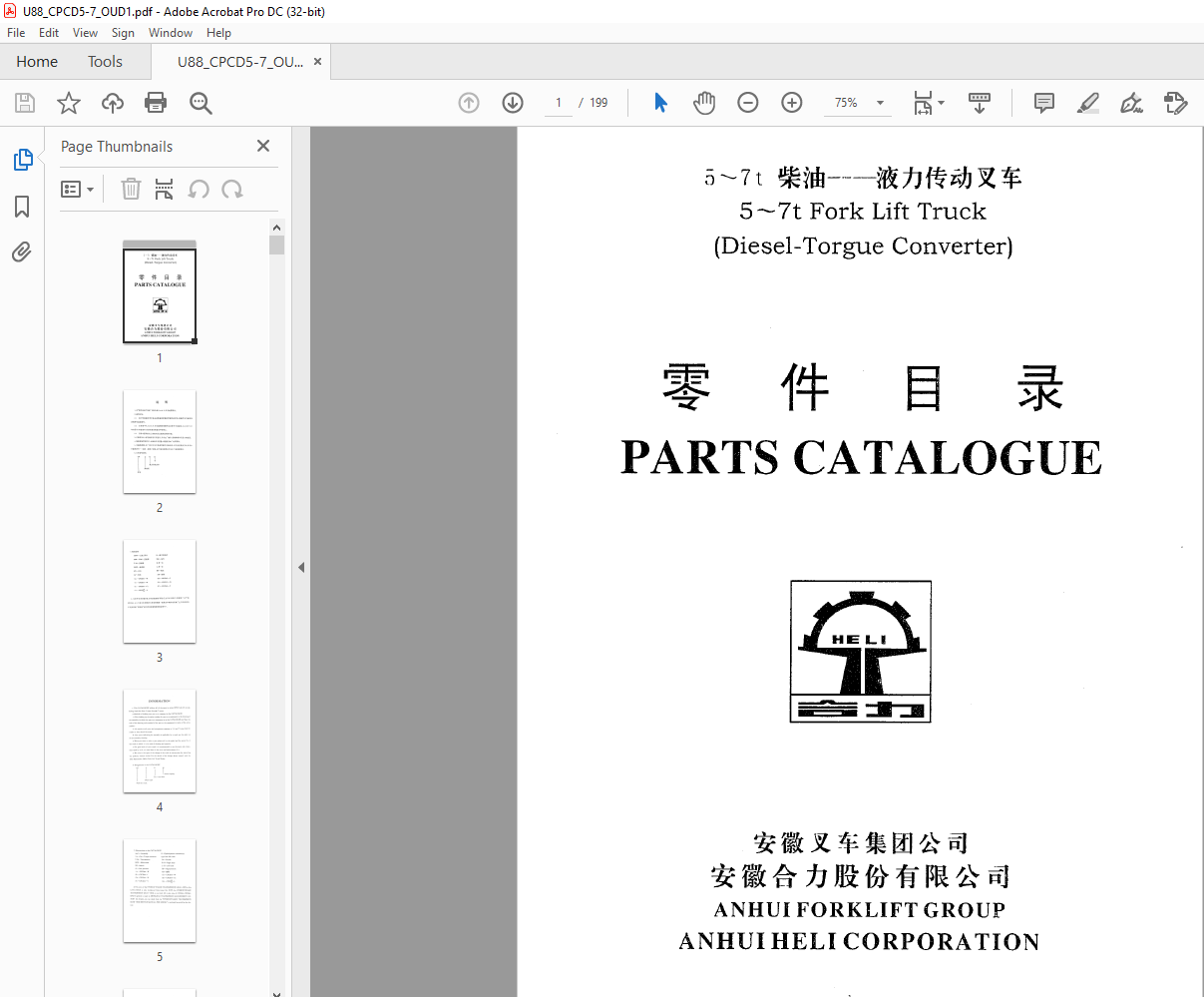The width and height of the screenshot is (1204, 997).
Task: Click the scrolling mode keyboard icon
Action: click(980, 103)
